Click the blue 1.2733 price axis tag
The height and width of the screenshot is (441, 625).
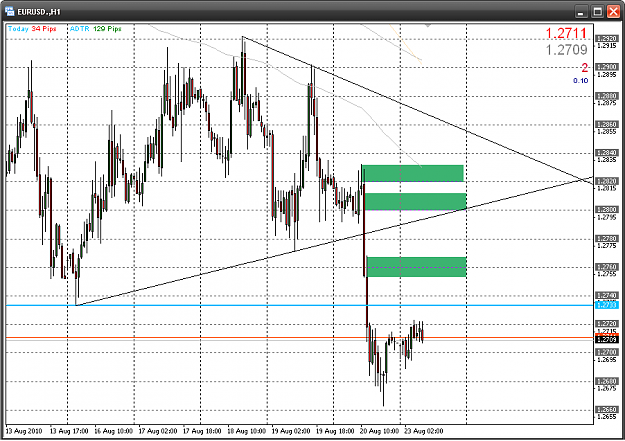tap(607, 305)
